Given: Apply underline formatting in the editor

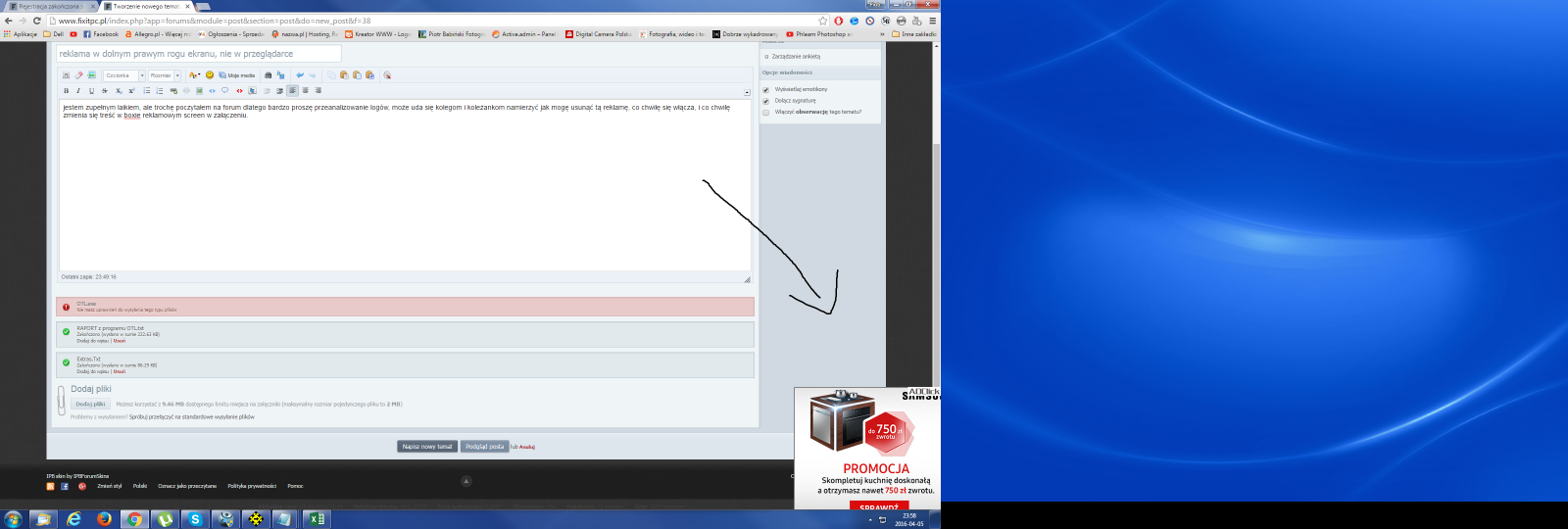Looking at the screenshot, I should (92, 90).
